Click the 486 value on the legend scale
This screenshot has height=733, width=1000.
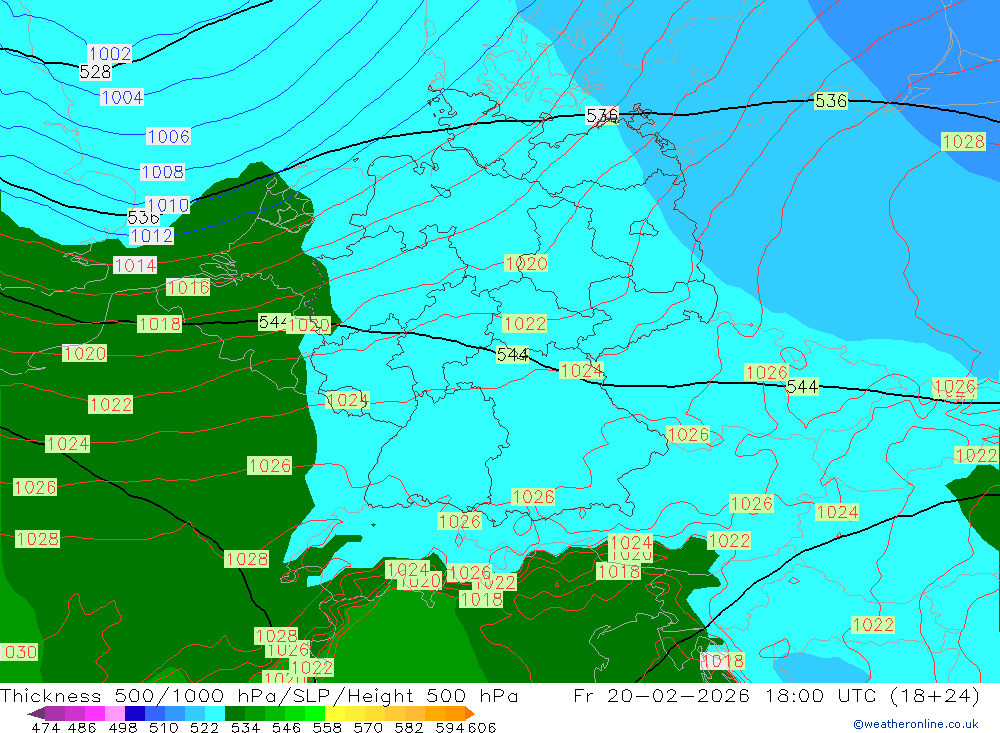(x=82, y=727)
